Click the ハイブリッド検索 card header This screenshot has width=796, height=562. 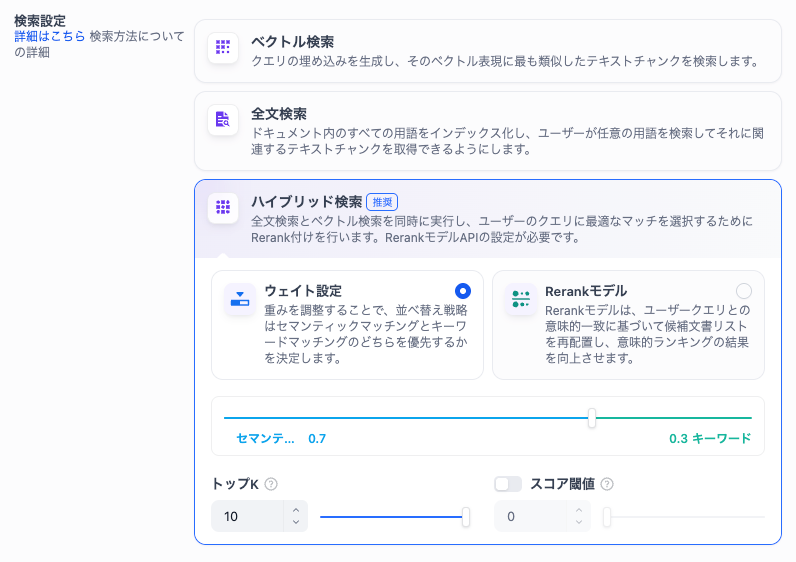(x=488, y=219)
